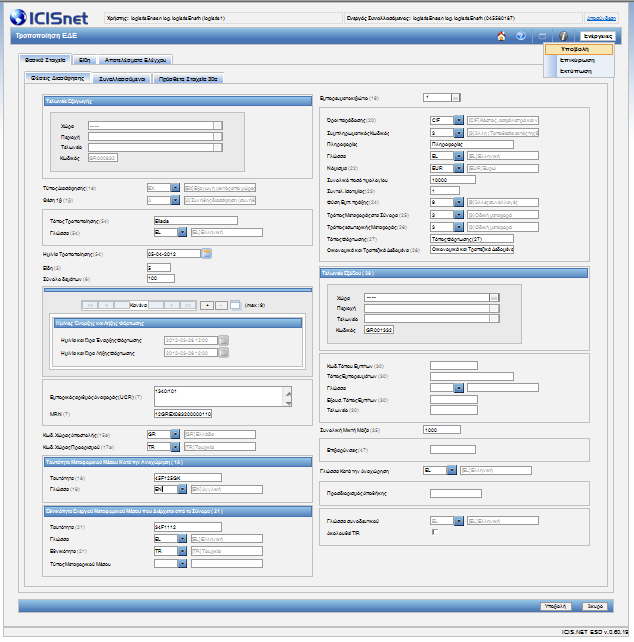Click the Επιβαρύνσεις (47) input field
This screenshot has width=634, height=642.
click(x=453, y=450)
